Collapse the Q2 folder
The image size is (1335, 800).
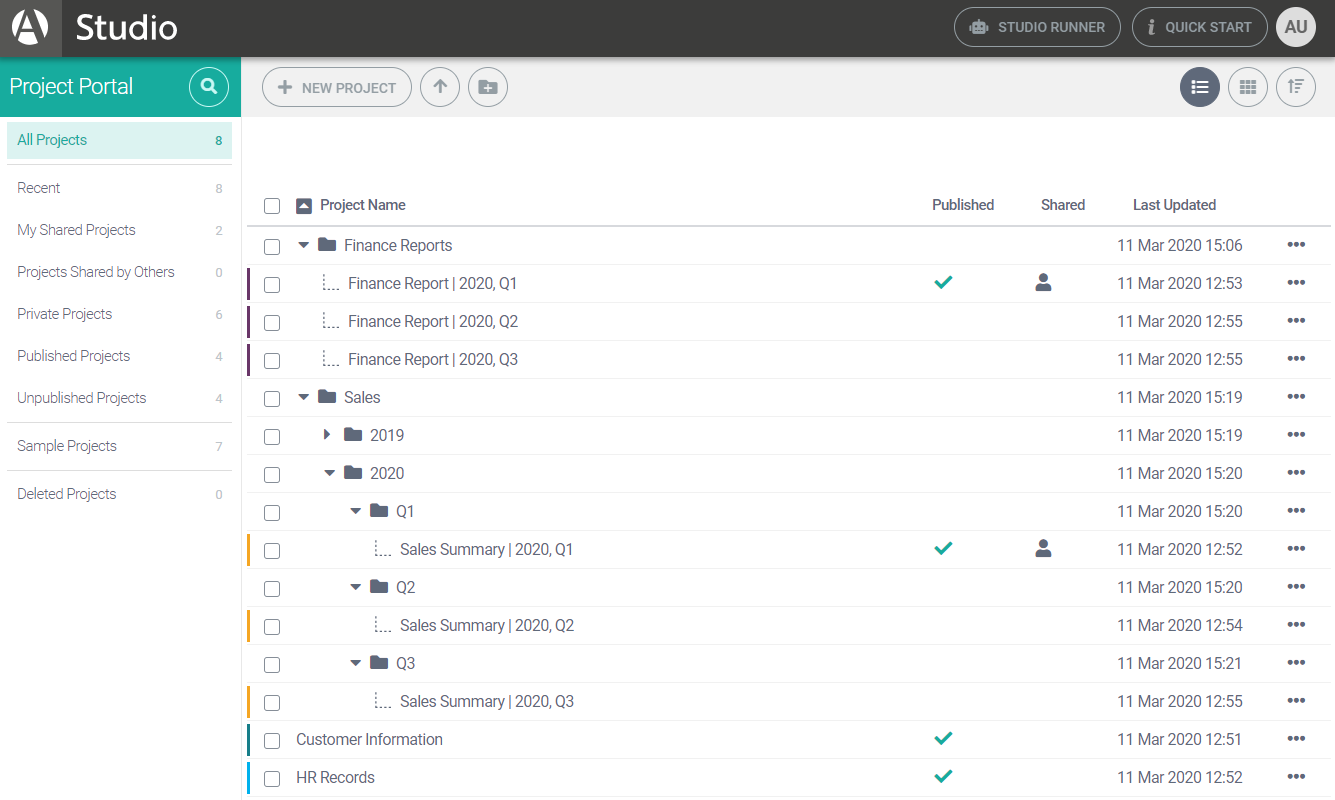(355, 587)
